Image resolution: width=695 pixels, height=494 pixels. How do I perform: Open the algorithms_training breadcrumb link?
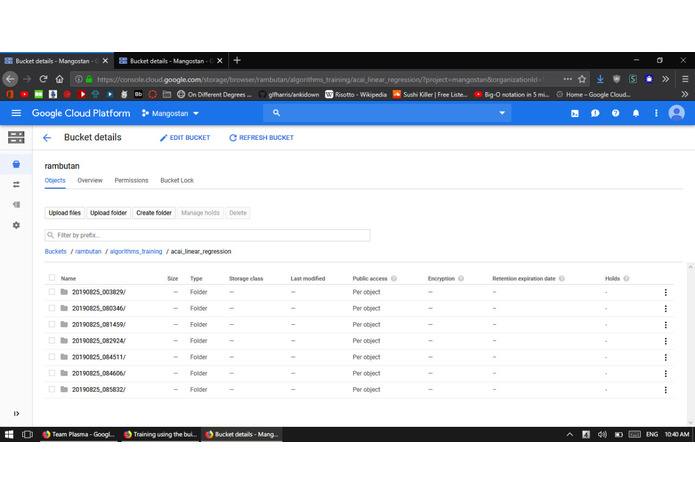click(136, 252)
